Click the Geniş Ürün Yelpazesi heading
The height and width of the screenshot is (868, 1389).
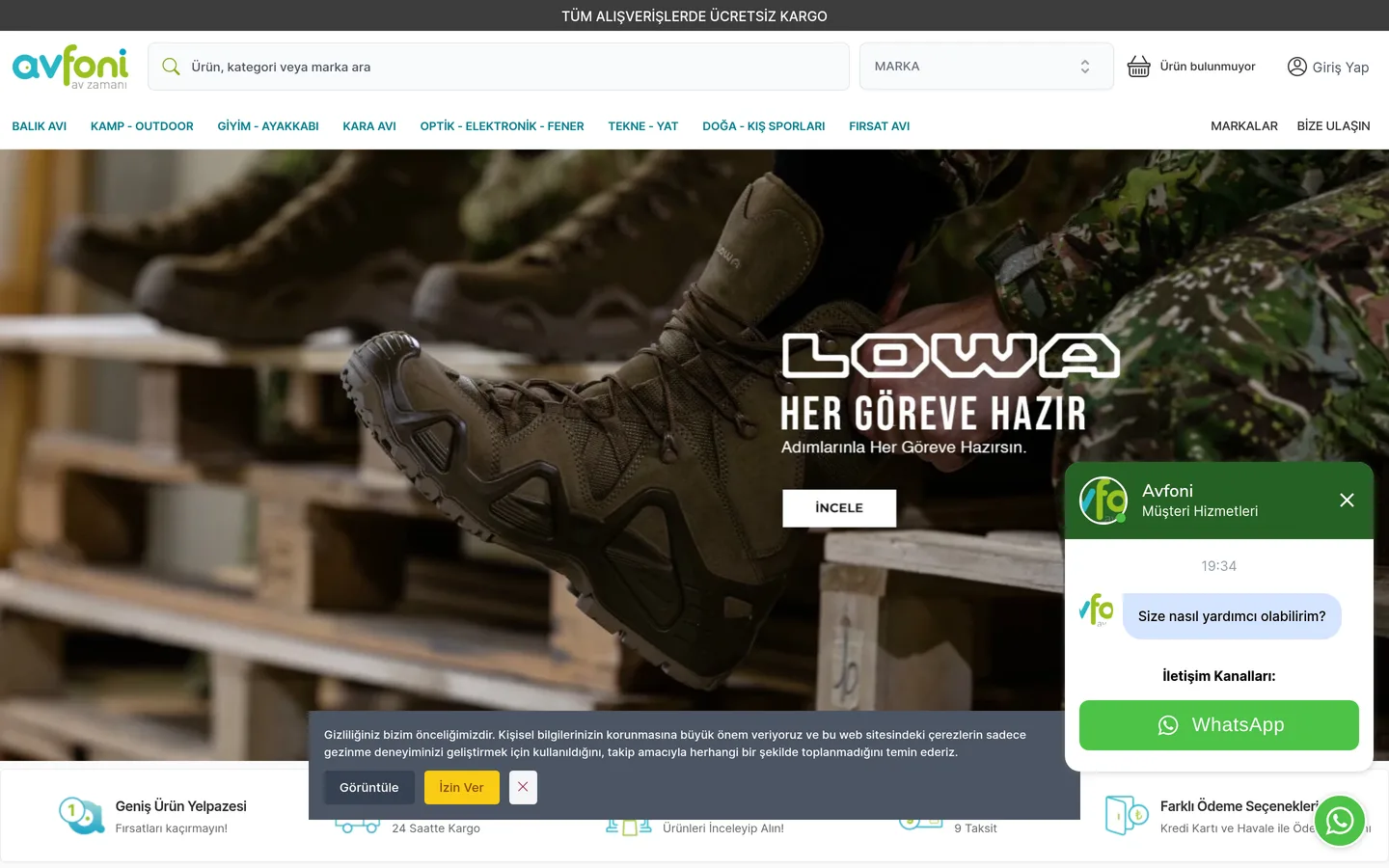point(181,806)
